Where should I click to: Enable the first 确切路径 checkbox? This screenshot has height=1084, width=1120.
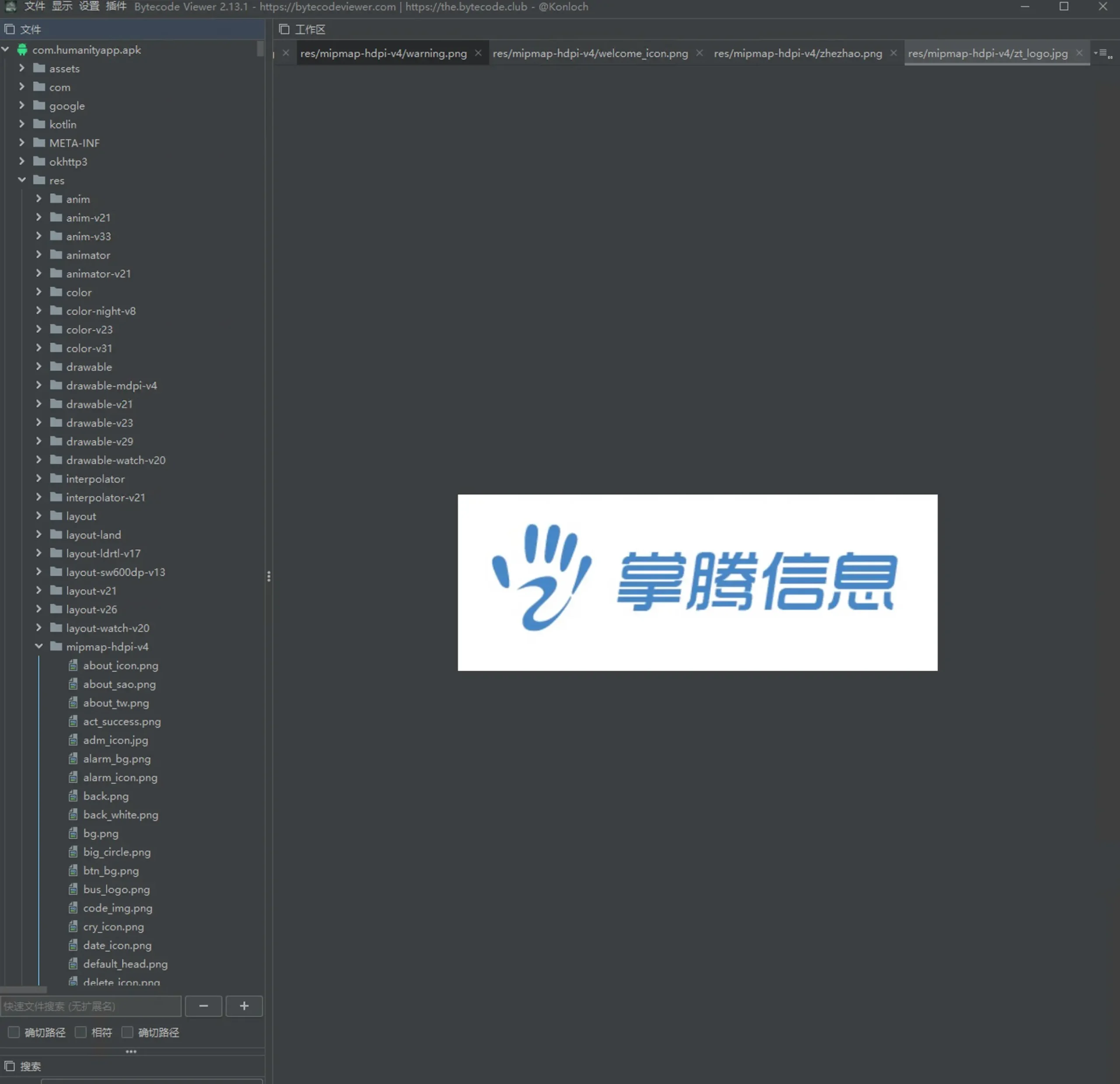click(13, 1032)
